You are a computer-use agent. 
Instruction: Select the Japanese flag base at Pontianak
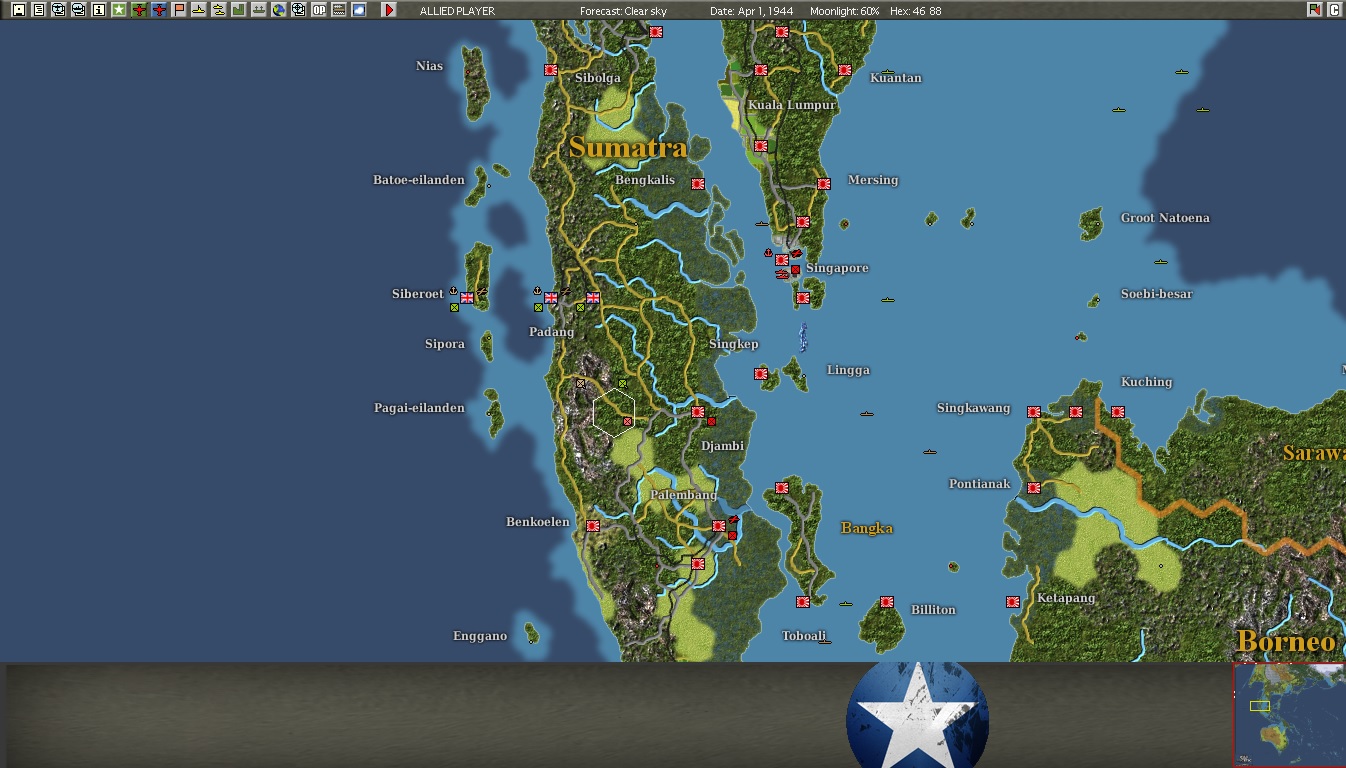click(x=1034, y=488)
